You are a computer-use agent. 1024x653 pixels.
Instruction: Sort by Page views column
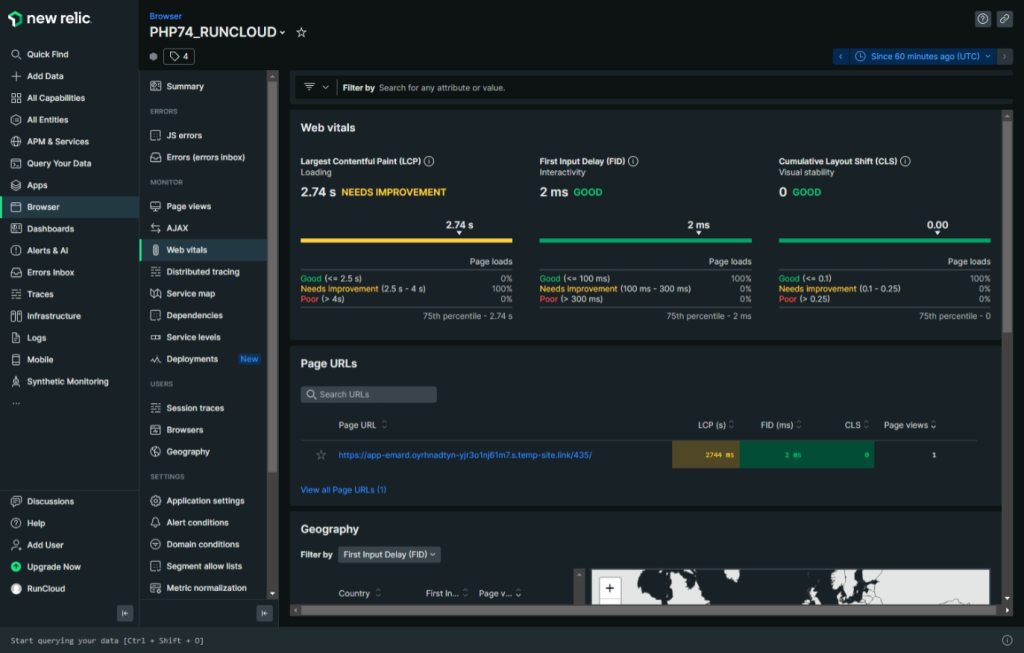click(910, 425)
